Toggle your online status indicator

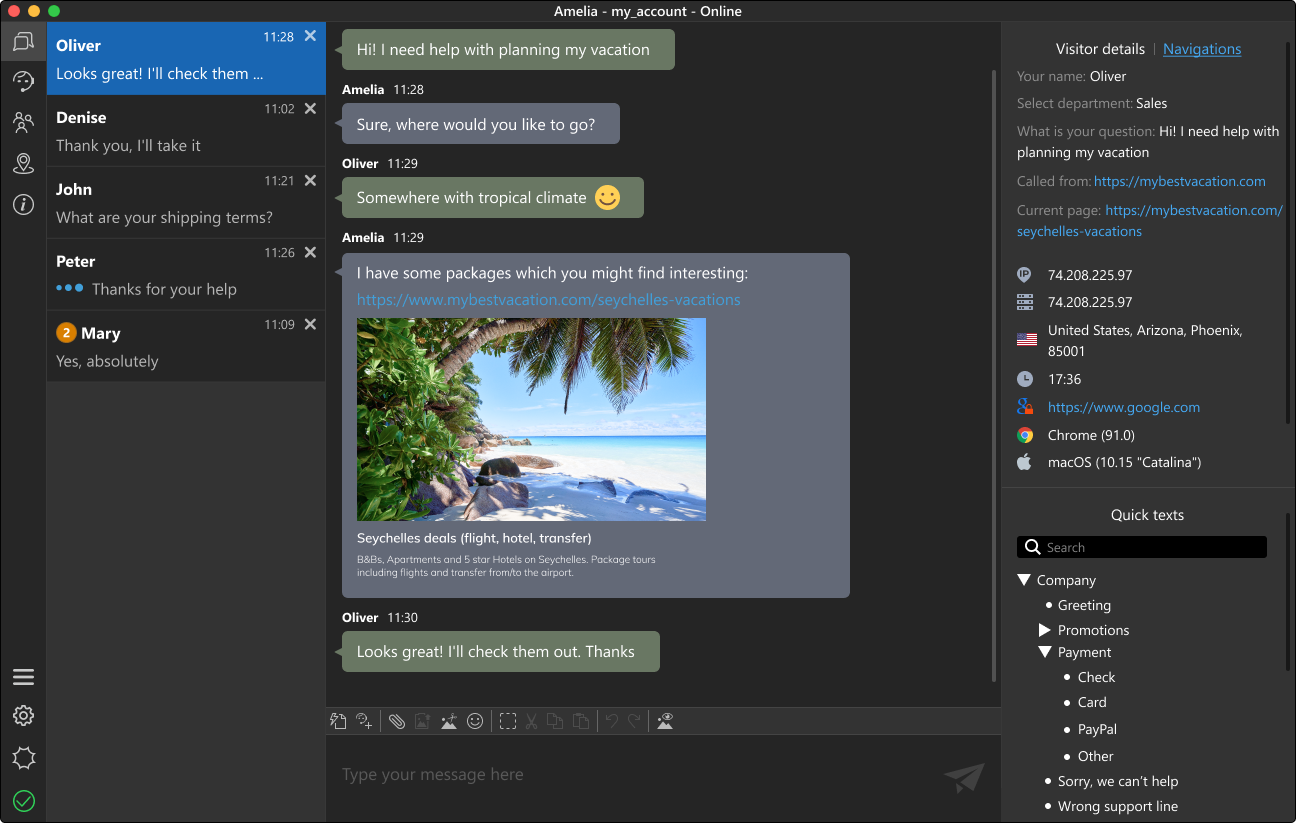point(23,800)
